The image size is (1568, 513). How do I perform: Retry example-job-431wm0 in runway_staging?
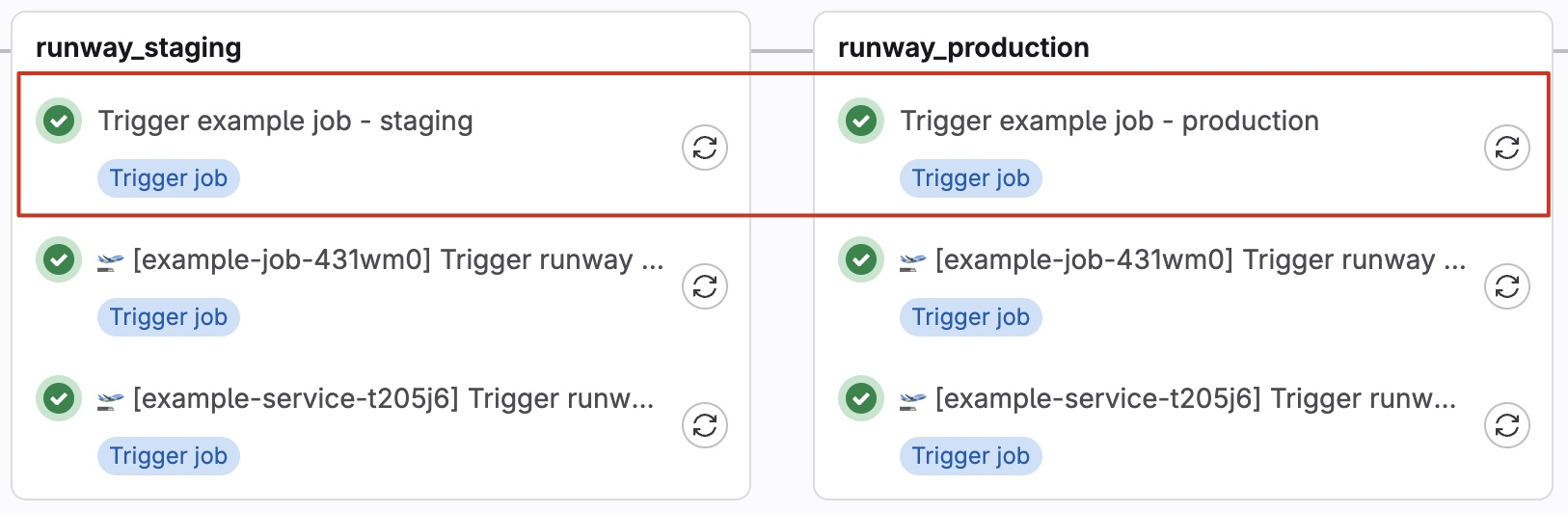coord(705,286)
